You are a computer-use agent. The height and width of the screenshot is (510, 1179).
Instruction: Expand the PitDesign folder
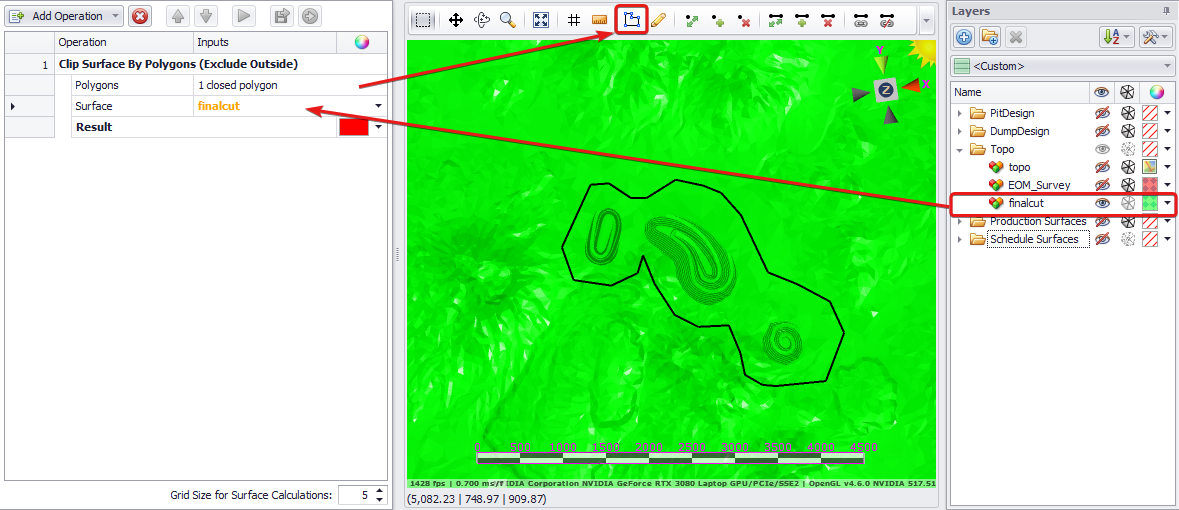[960, 113]
